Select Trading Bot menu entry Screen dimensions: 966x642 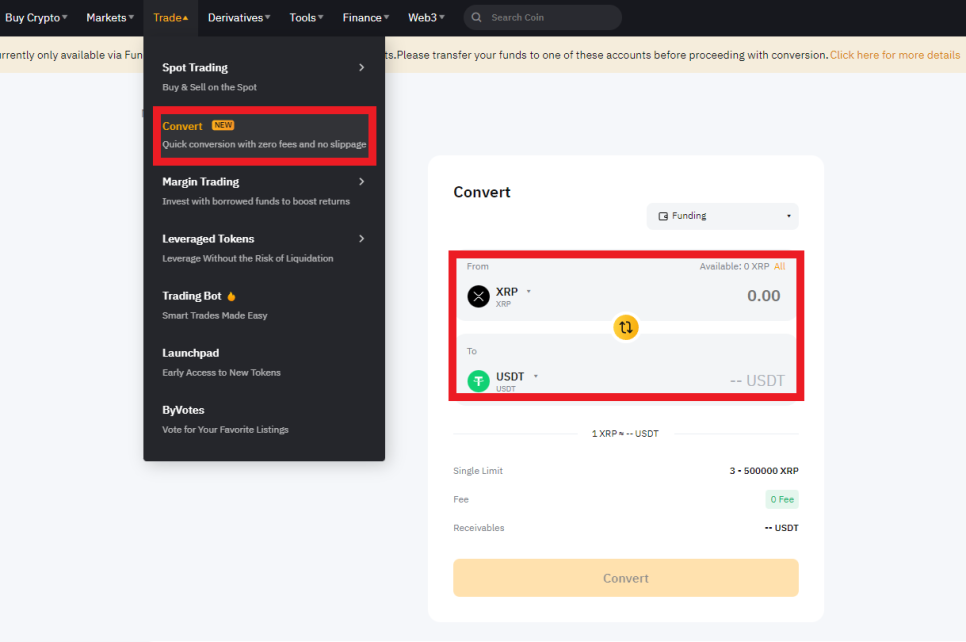(264, 305)
